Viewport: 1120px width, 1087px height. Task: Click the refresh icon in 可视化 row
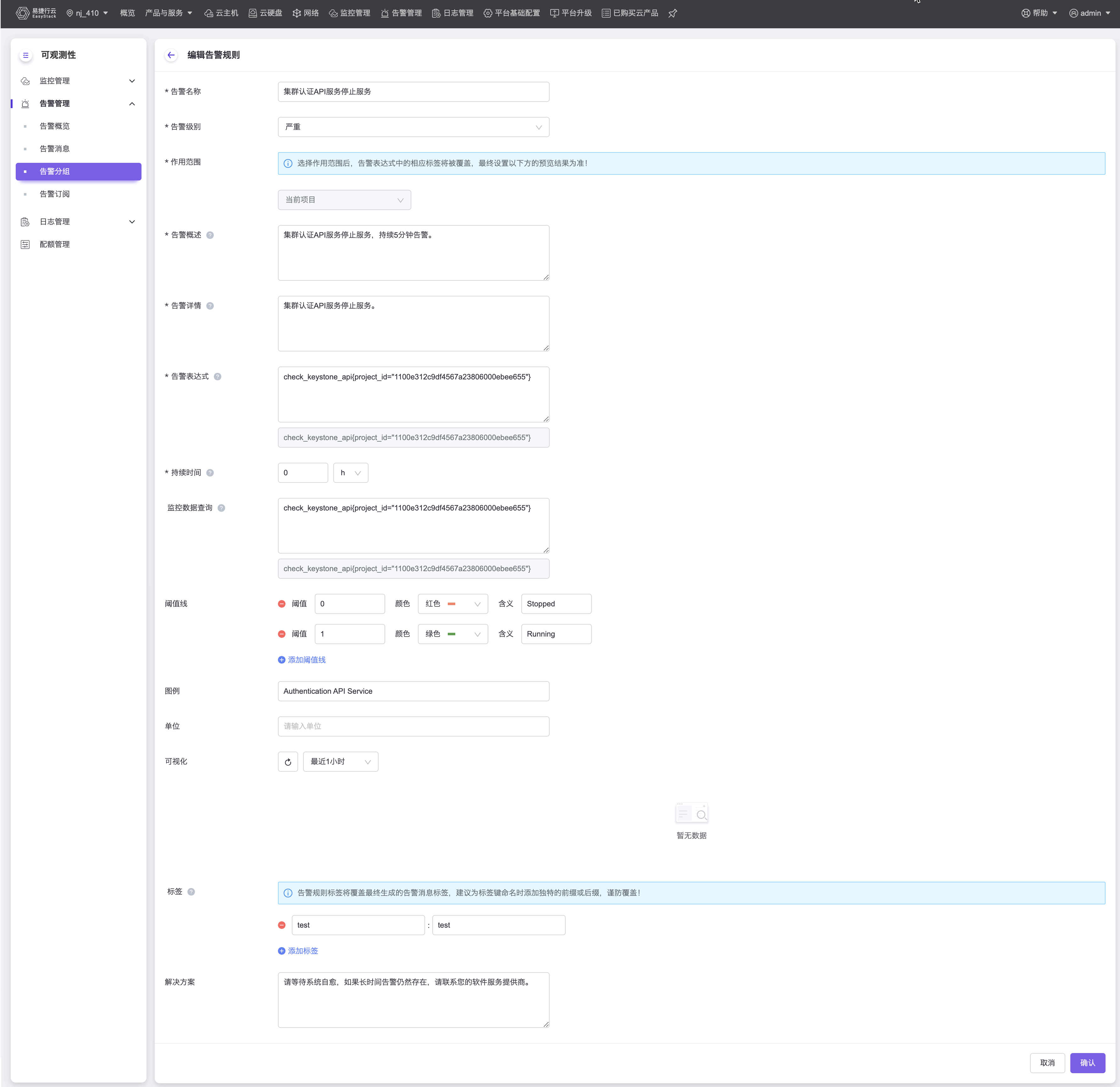(x=288, y=761)
